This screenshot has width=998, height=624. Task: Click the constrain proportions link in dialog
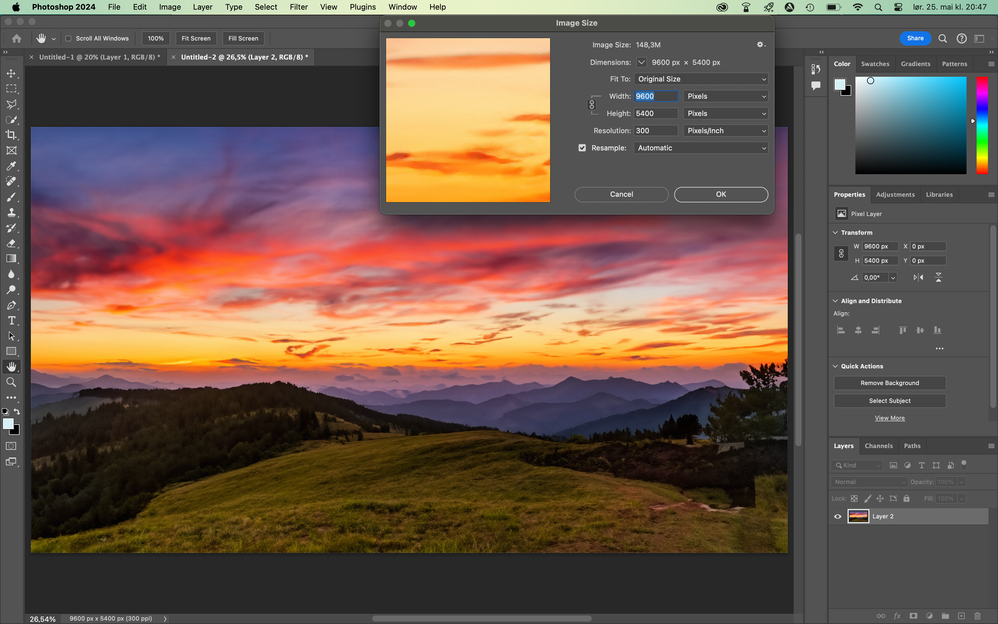[591, 104]
